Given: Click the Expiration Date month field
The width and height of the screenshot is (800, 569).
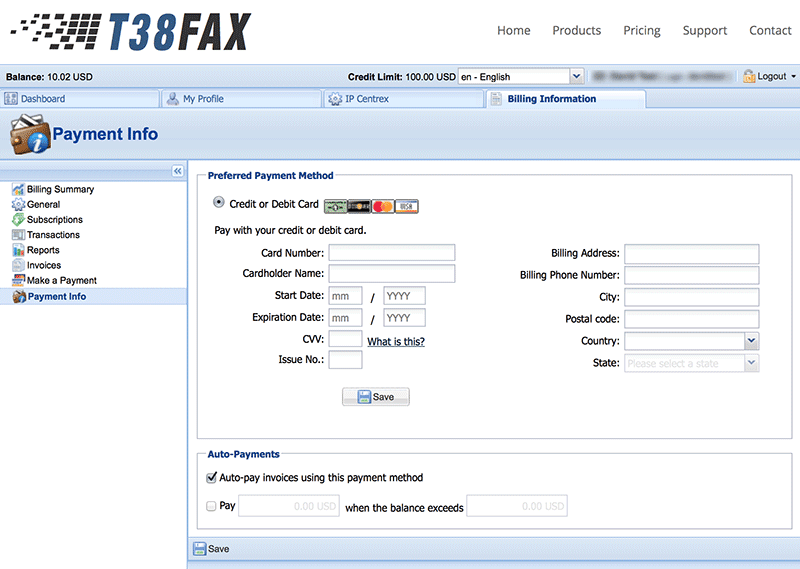Looking at the screenshot, I should tap(345, 317).
